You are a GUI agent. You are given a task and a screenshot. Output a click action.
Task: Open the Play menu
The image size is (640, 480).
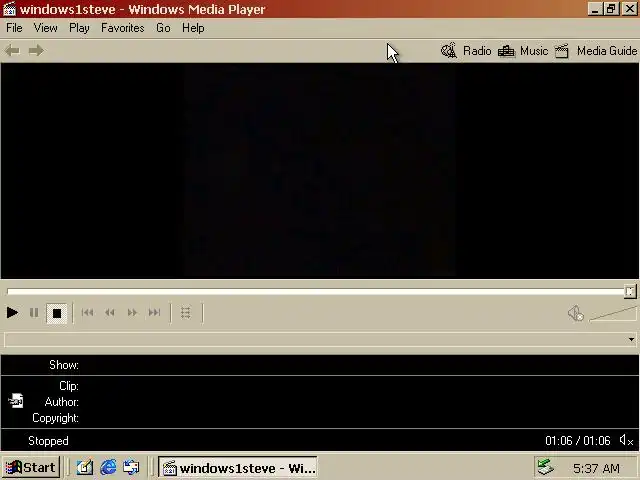(x=79, y=28)
